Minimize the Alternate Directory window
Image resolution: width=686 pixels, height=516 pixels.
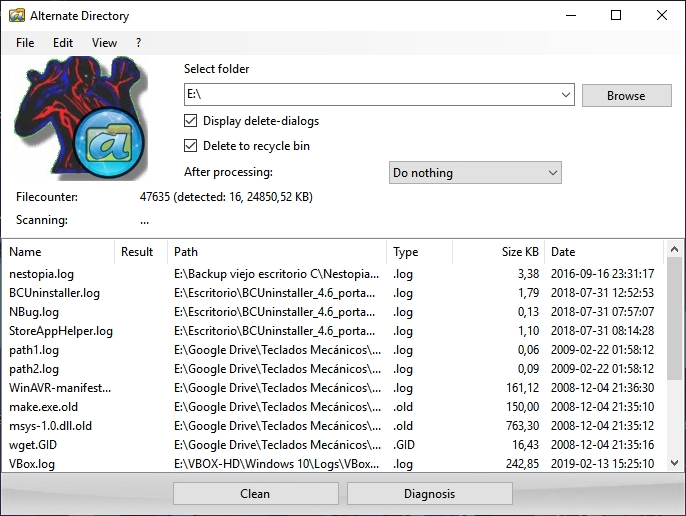coord(571,15)
